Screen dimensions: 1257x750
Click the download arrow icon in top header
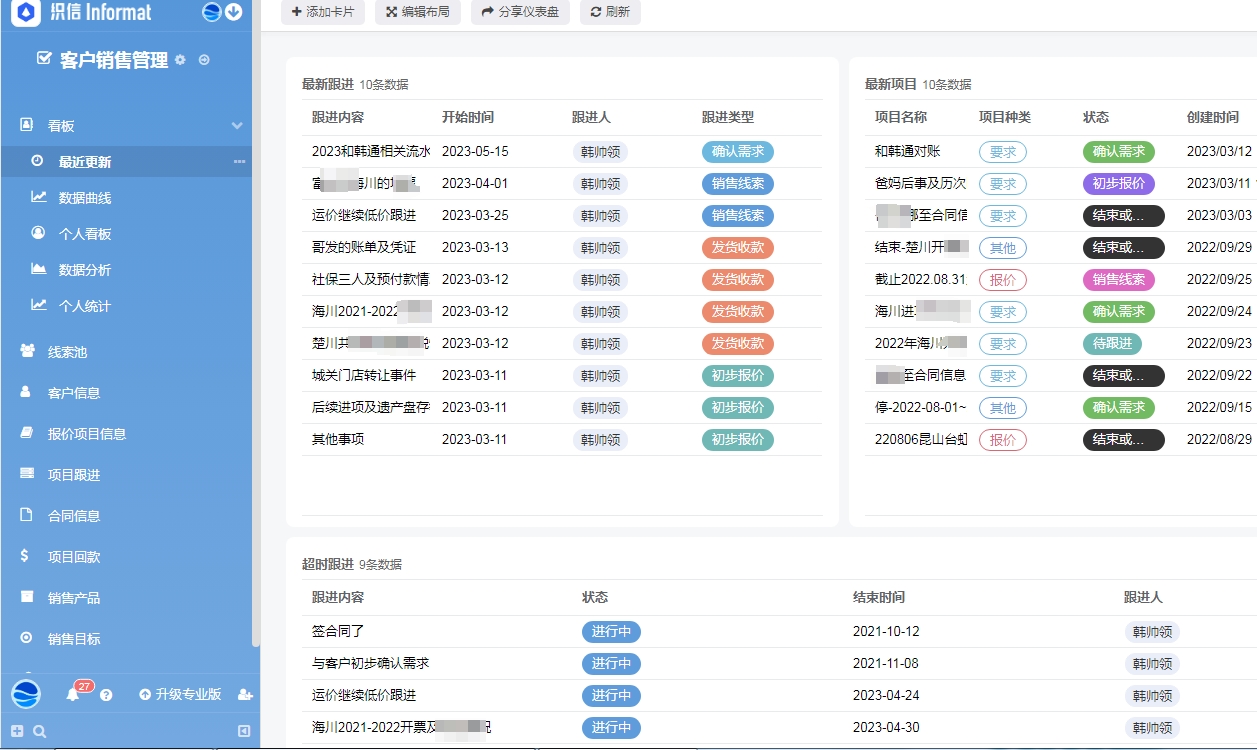[234, 12]
